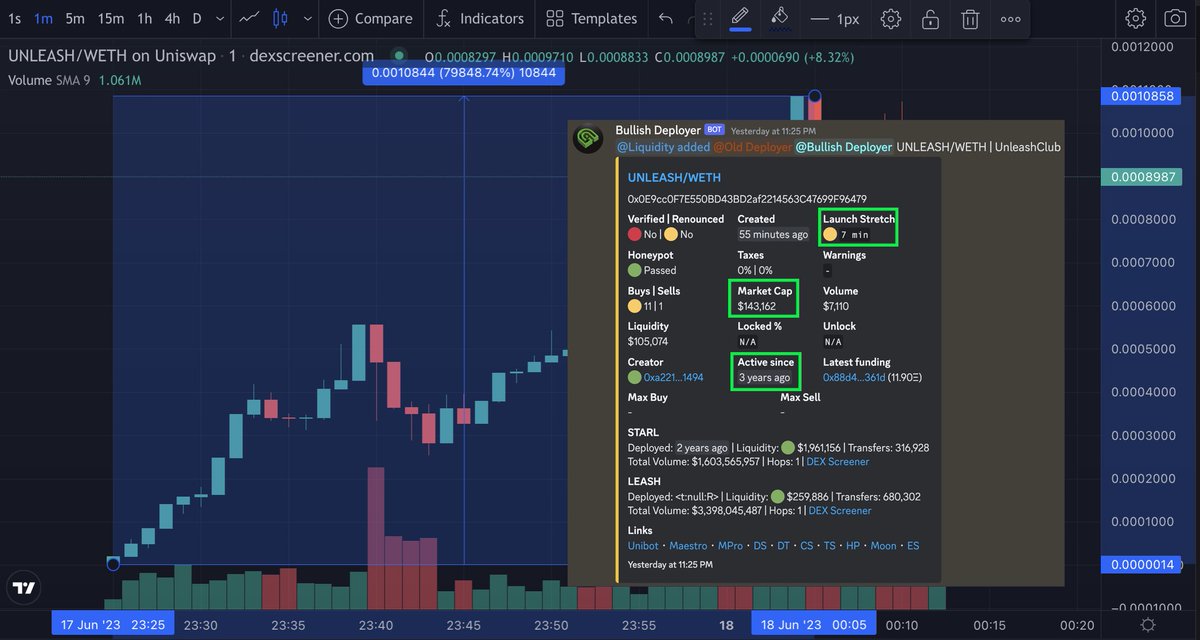Viewport: 1200px width, 640px height.
Task: Open chart settings gear at top right
Action: (x=1135, y=18)
